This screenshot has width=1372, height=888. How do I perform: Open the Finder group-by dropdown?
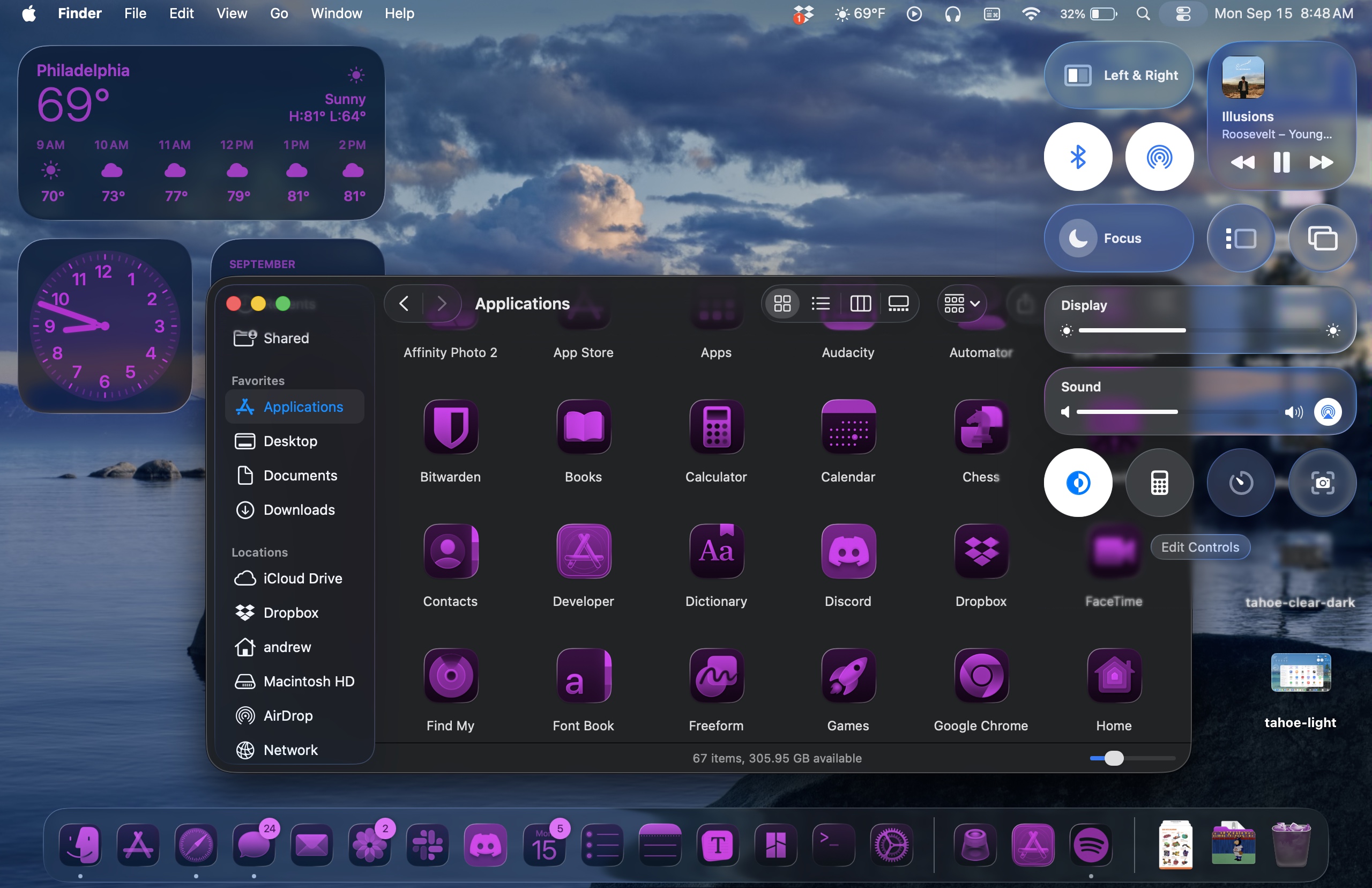click(x=961, y=304)
